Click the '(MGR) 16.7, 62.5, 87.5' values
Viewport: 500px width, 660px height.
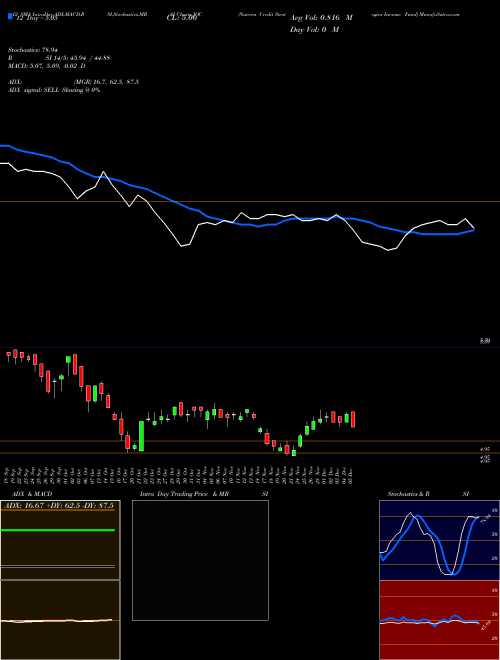point(106,82)
